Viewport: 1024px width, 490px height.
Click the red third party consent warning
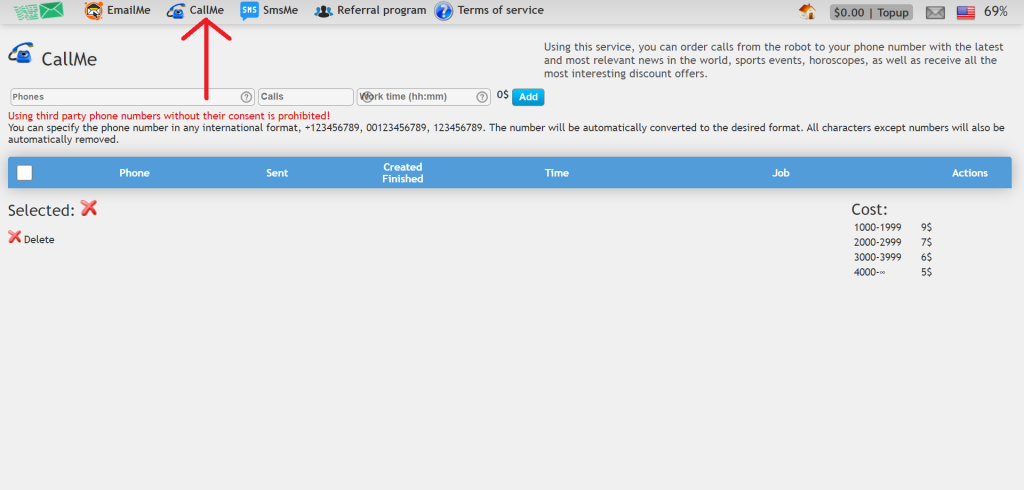[x=169, y=116]
